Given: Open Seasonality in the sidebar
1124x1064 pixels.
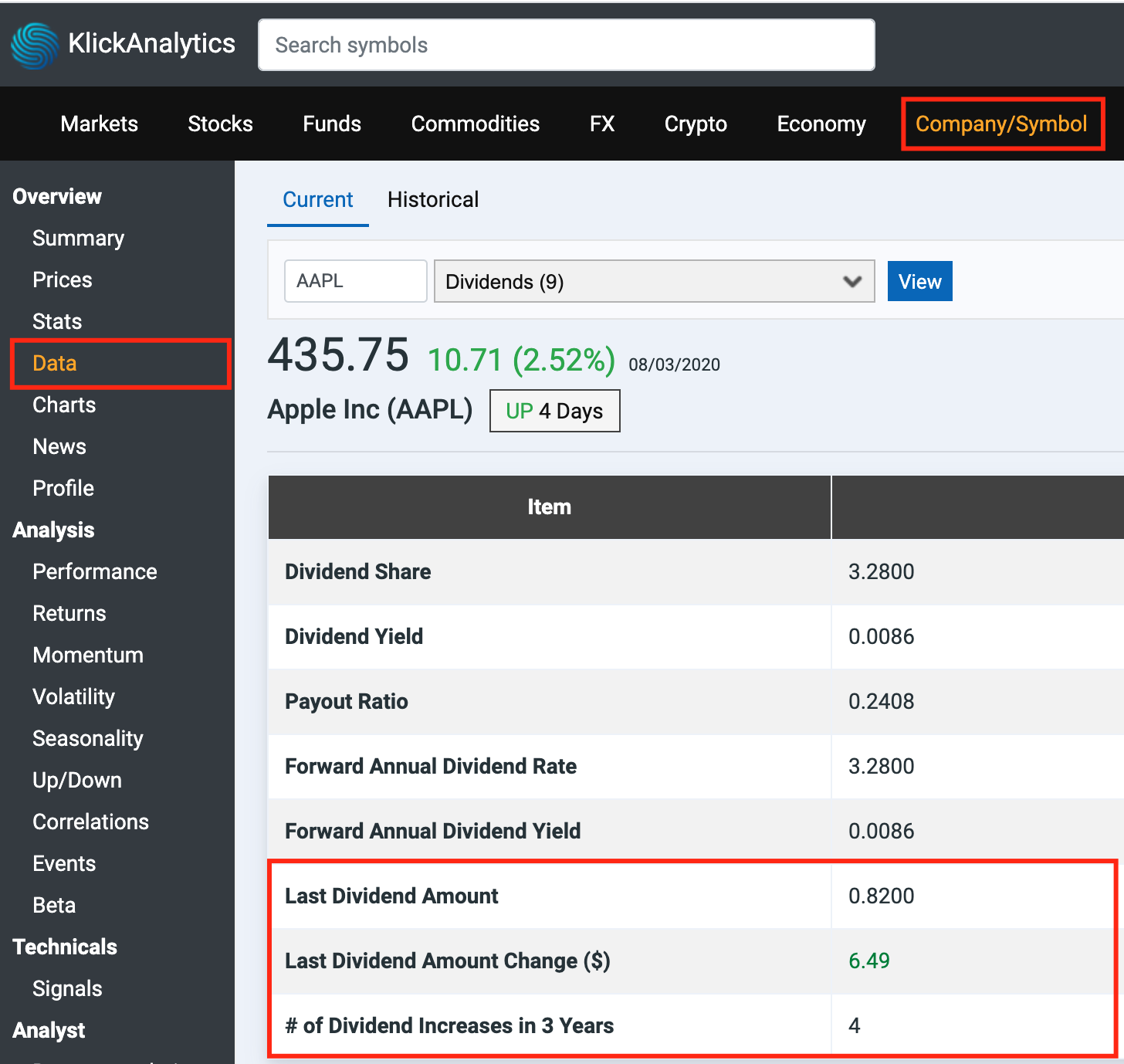Looking at the screenshot, I should 88,738.
